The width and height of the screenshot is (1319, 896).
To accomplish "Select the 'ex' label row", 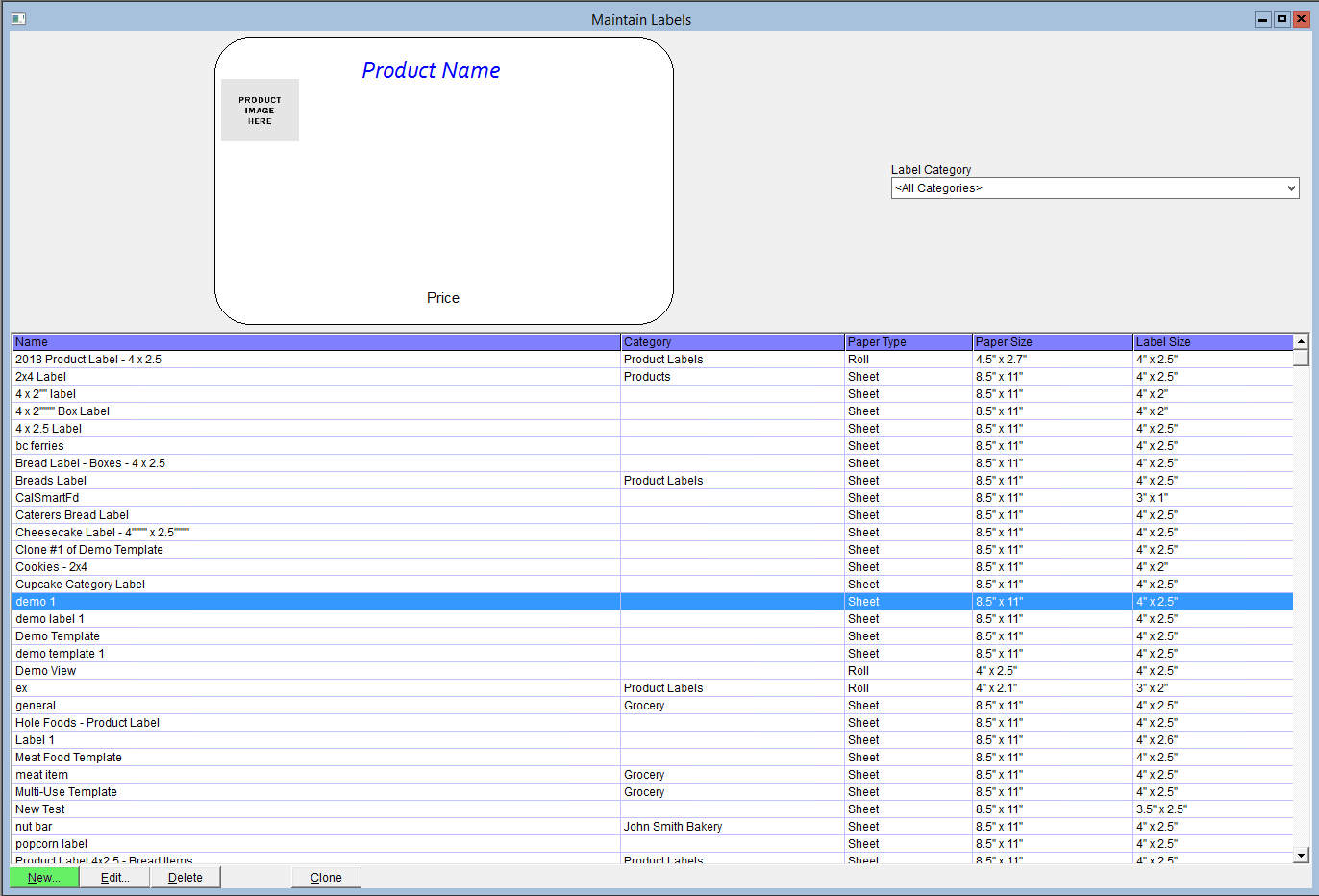I will coord(653,688).
